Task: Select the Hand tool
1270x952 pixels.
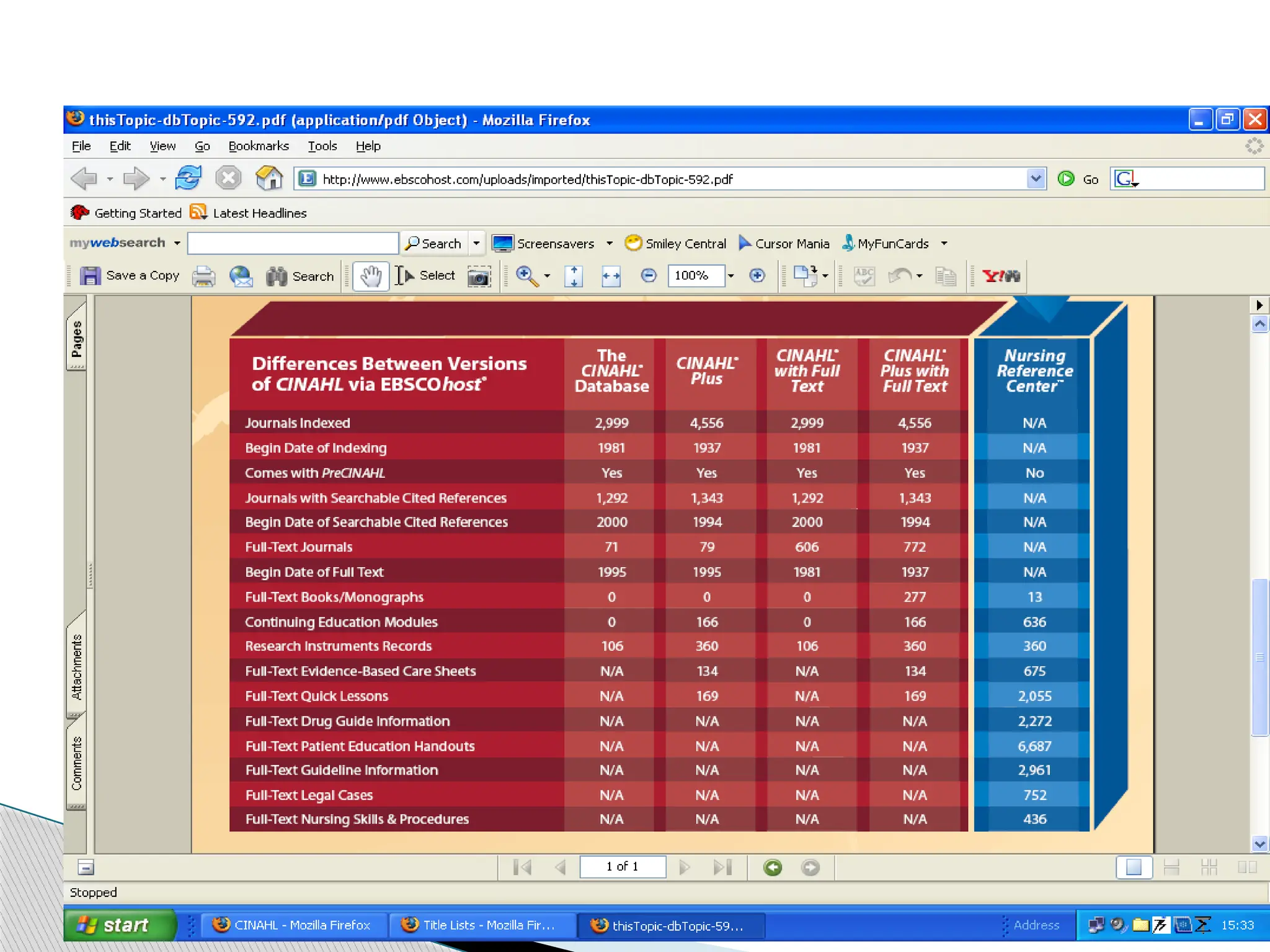Action: point(371,276)
